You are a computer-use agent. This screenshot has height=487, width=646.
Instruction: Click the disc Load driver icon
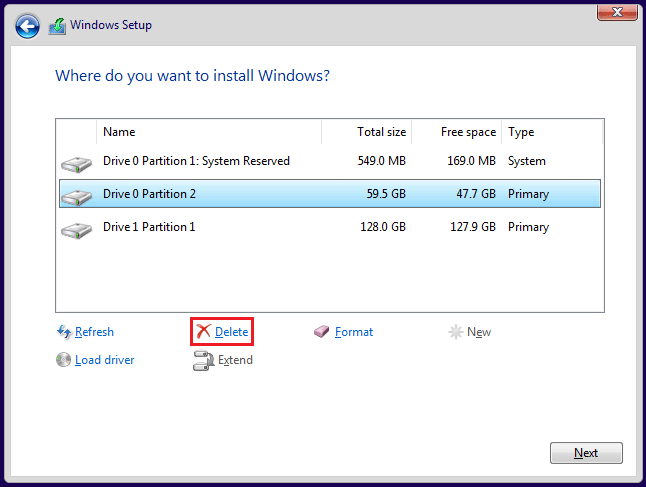(x=63, y=360)
